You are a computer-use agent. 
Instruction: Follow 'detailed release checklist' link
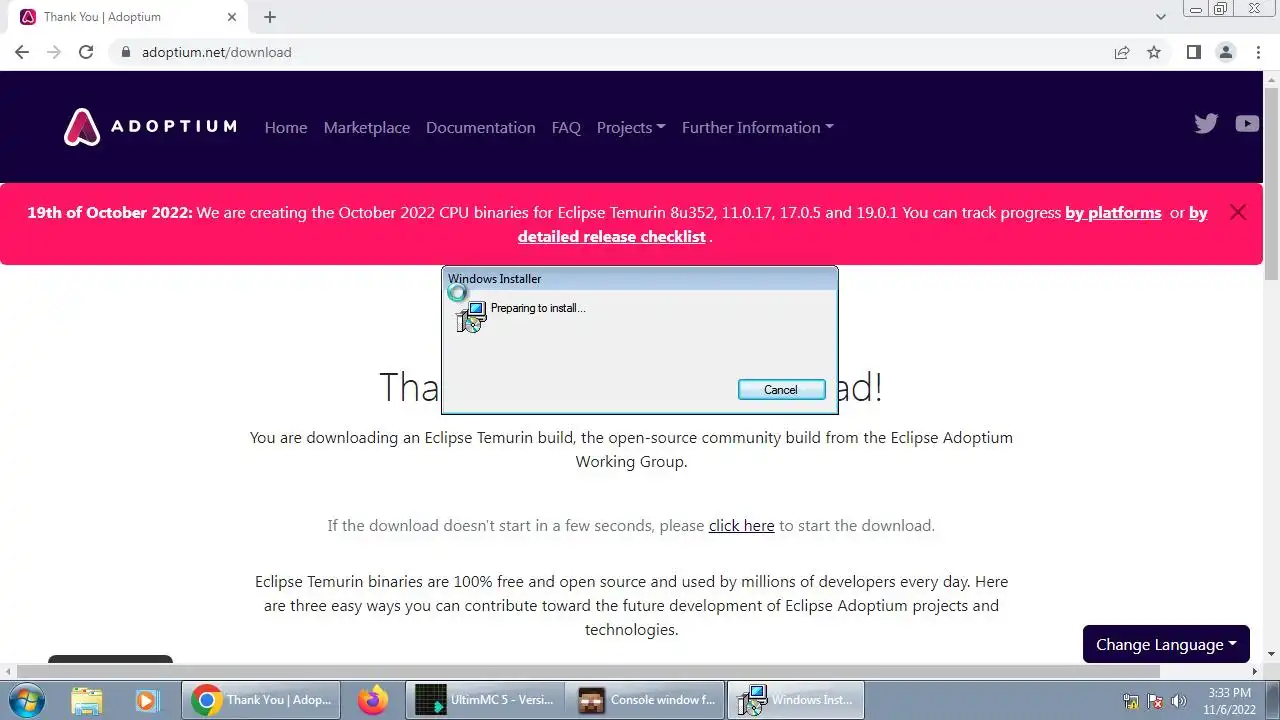click(612, 236)
